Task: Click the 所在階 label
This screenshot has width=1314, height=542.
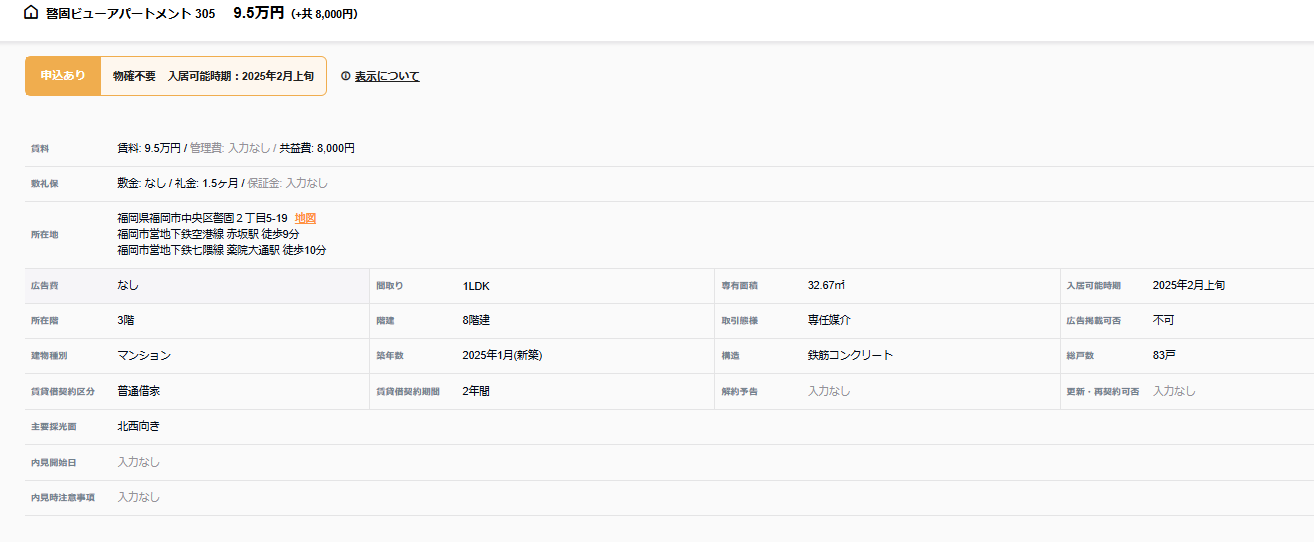Action: (x=44, y=321)
